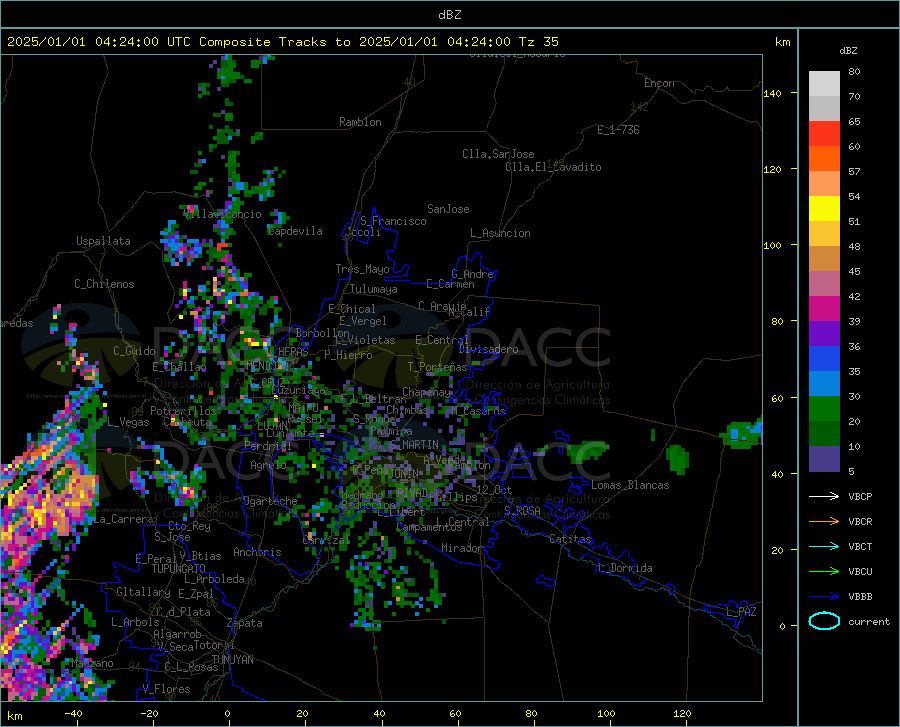The height and width of the screenshot is (727, 900).
Task: Click the 'SanJose' map label
Action: click(448, 209)
